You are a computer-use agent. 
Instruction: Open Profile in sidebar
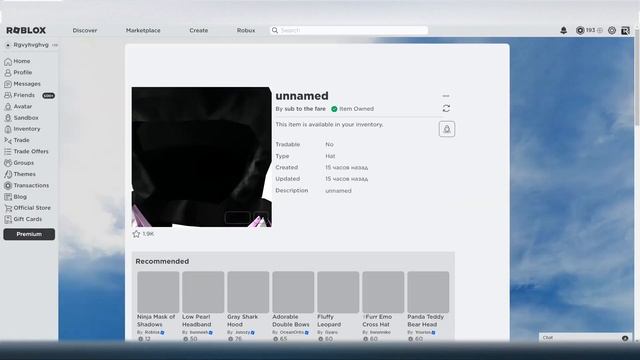18,73
